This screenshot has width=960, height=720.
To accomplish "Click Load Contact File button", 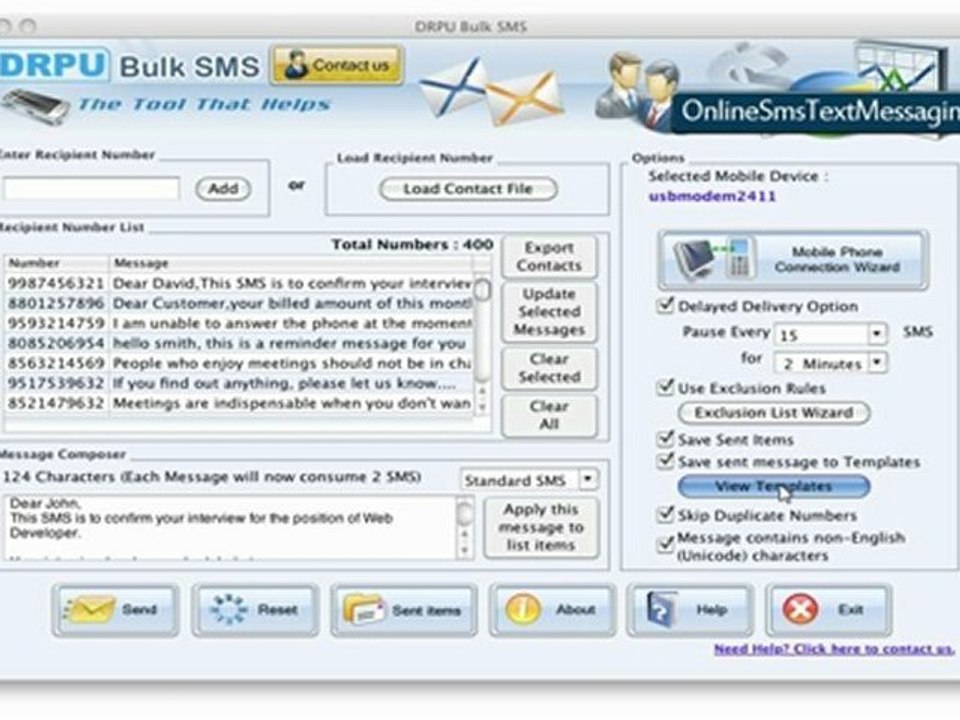I will [x=468, y=189].
